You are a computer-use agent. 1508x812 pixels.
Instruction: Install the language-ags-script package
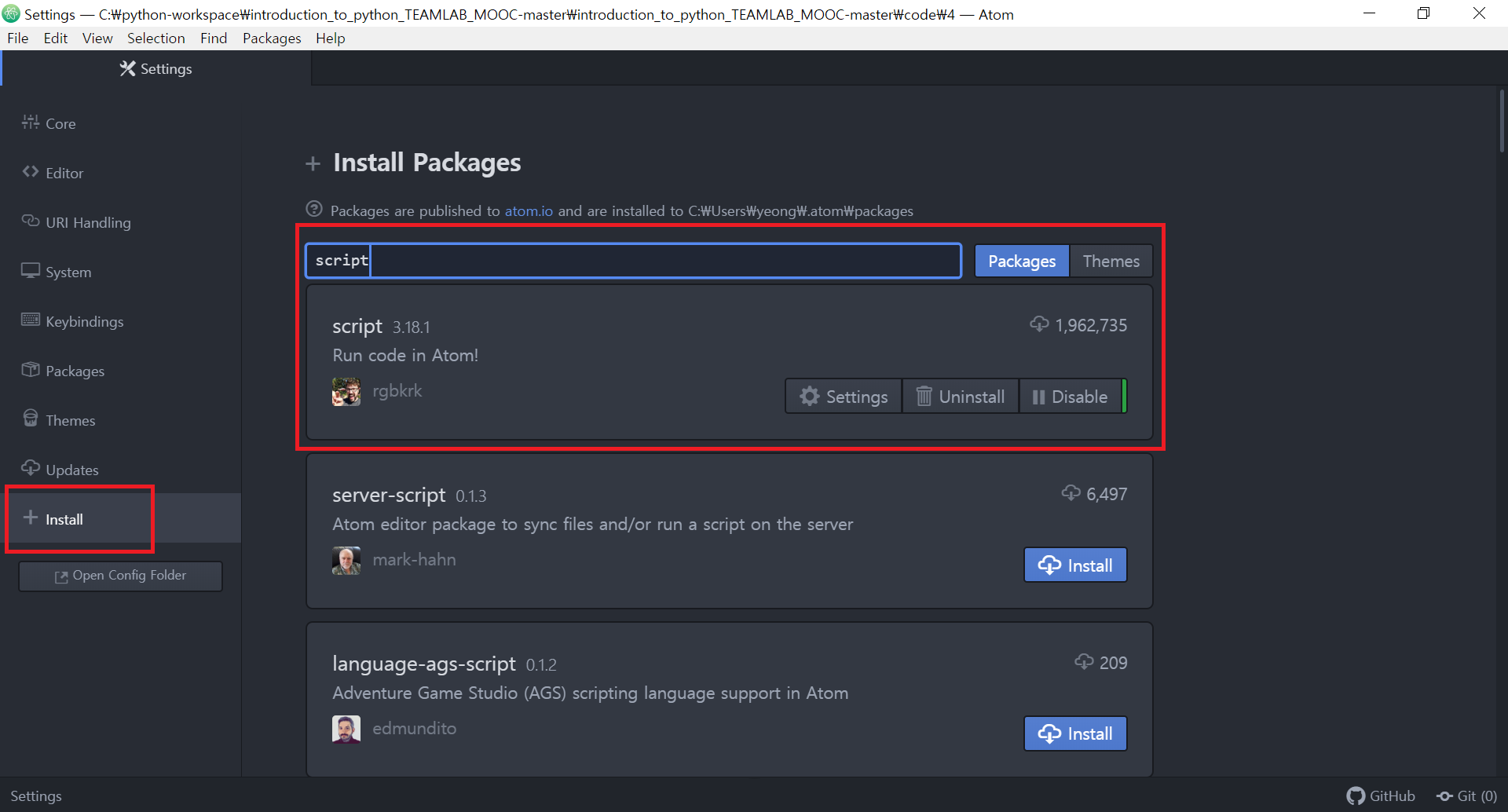[x=1075, y=733]
